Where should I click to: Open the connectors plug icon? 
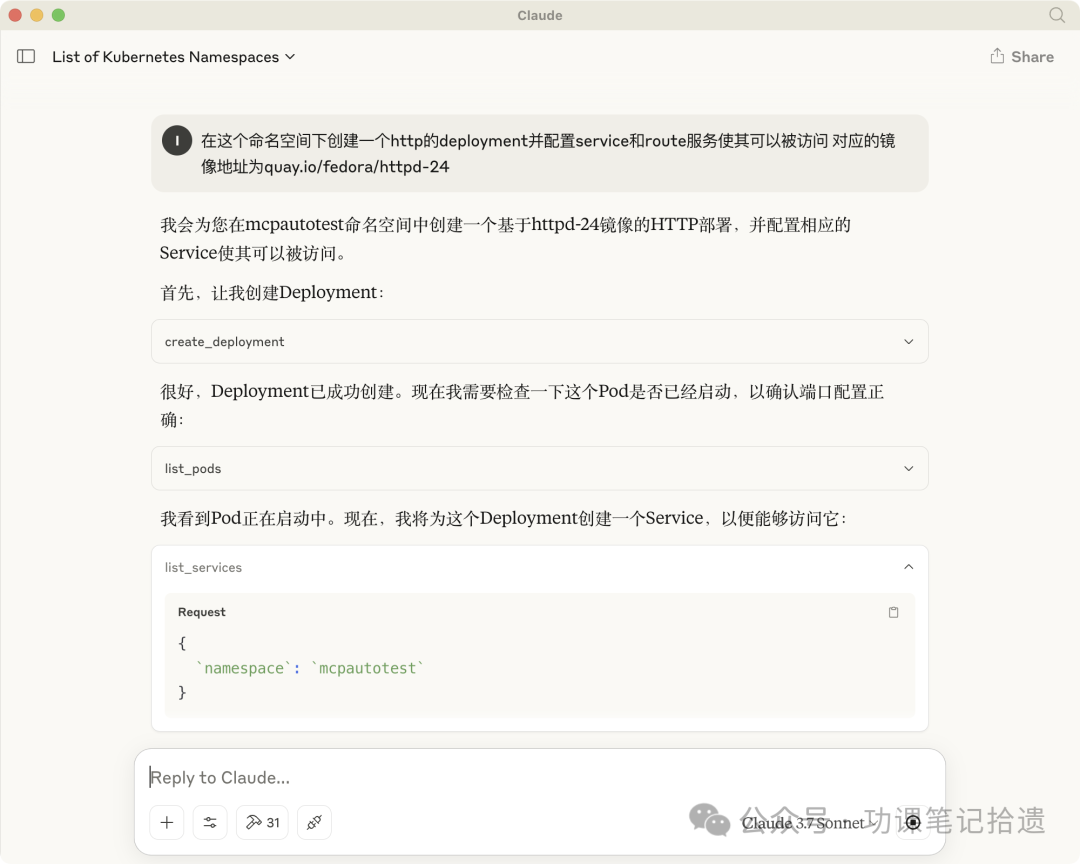[x=314, y=822]
